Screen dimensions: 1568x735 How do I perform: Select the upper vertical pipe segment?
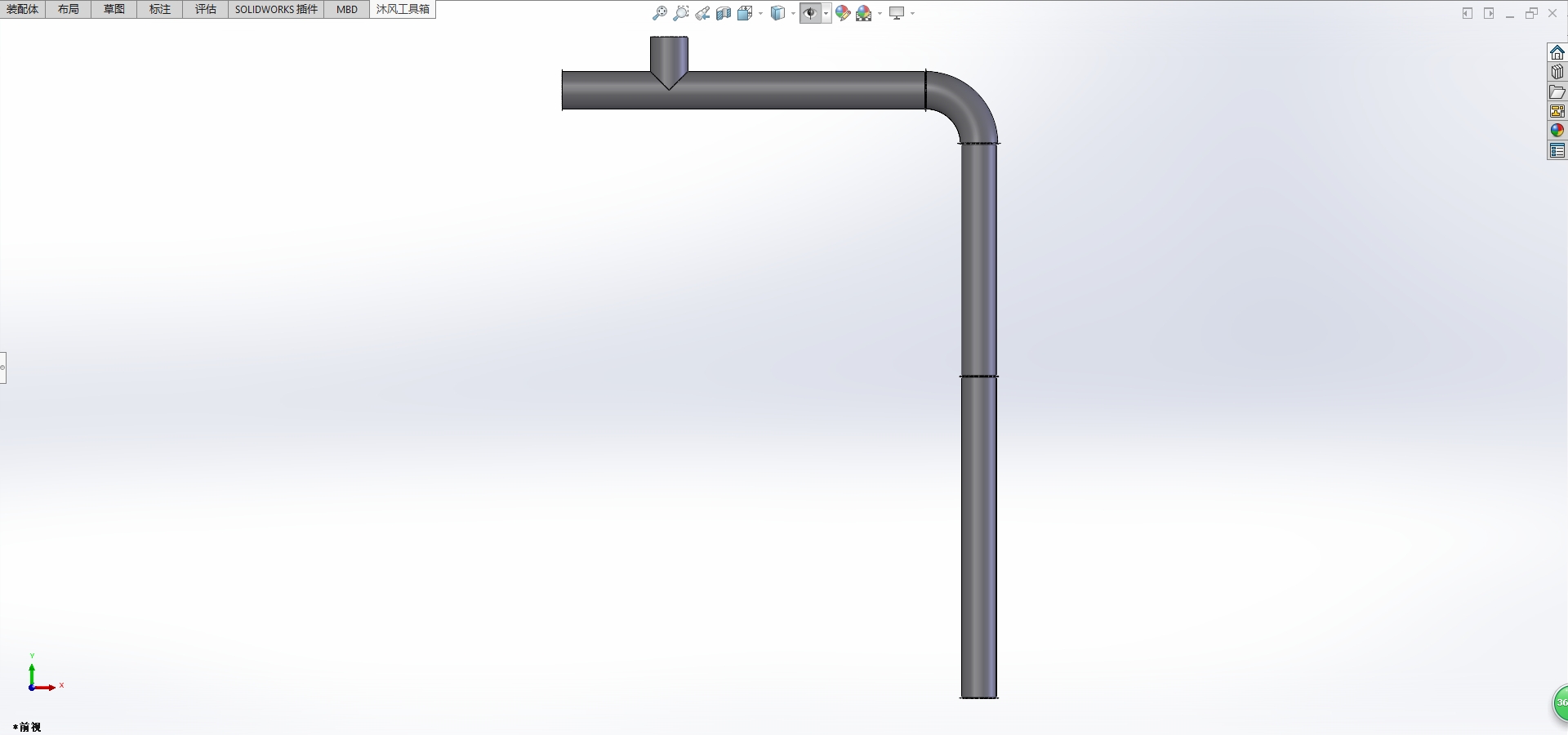pos(978,260)
